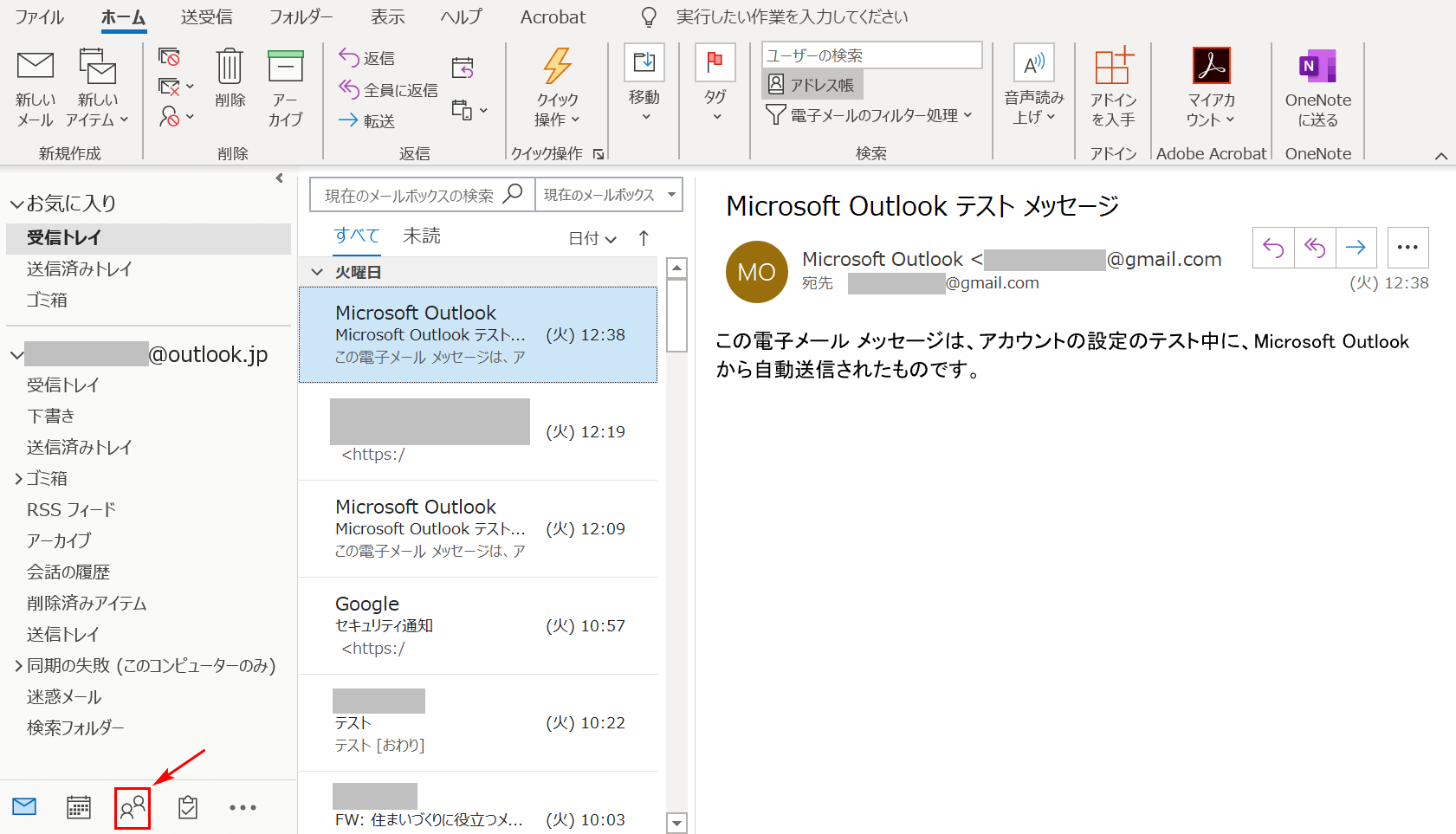1456x834 pixels.
Task: Open the 新しいアイテム menu
Action: pyautogui.click(x=97, y=88)
